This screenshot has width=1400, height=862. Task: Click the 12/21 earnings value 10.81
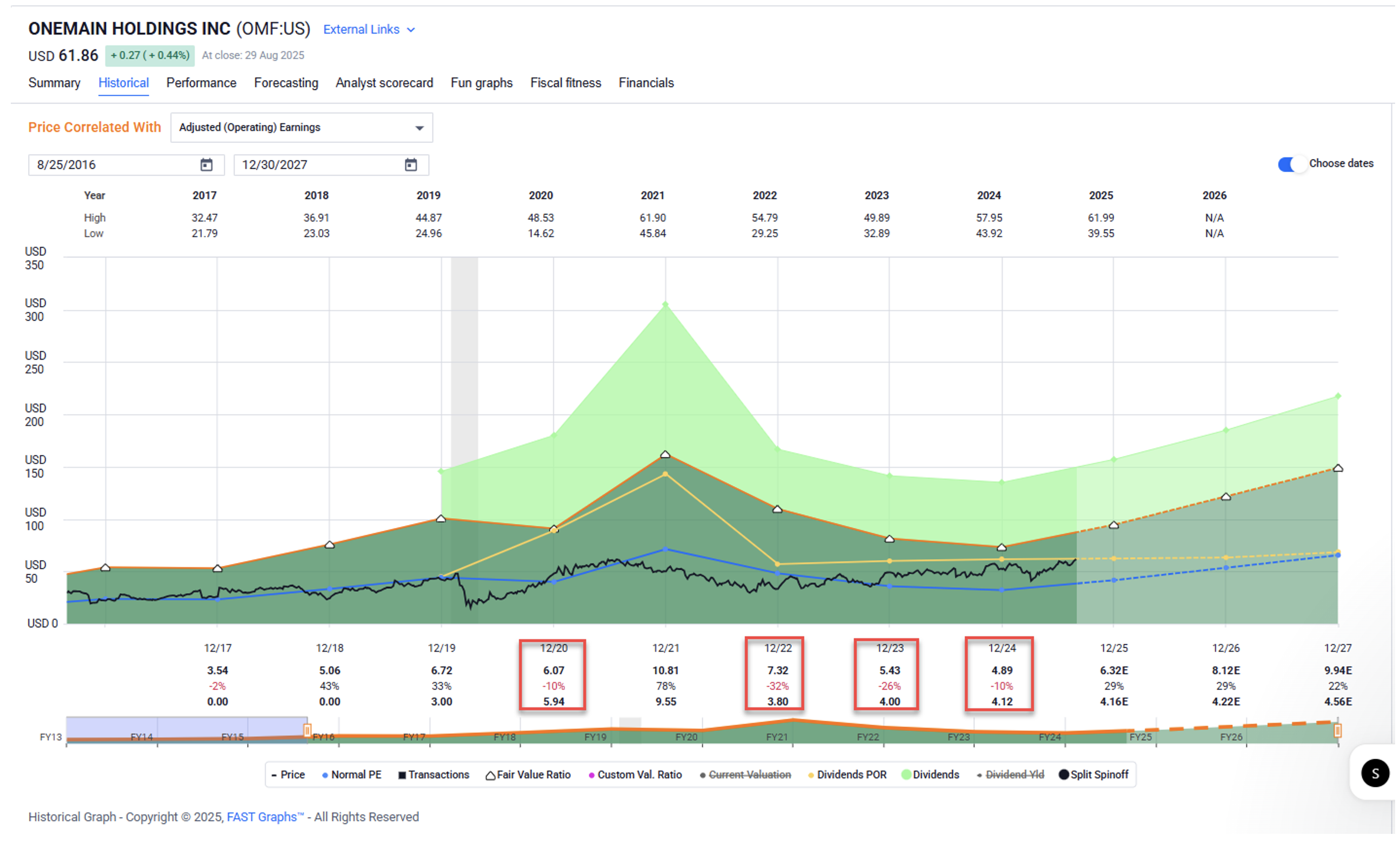pos(665,671)
